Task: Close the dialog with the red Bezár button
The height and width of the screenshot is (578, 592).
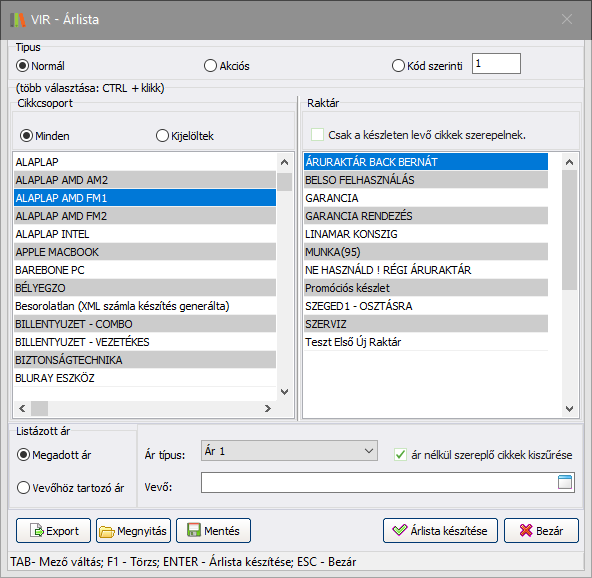Action: pyautogui.click(x=541, y=530)
